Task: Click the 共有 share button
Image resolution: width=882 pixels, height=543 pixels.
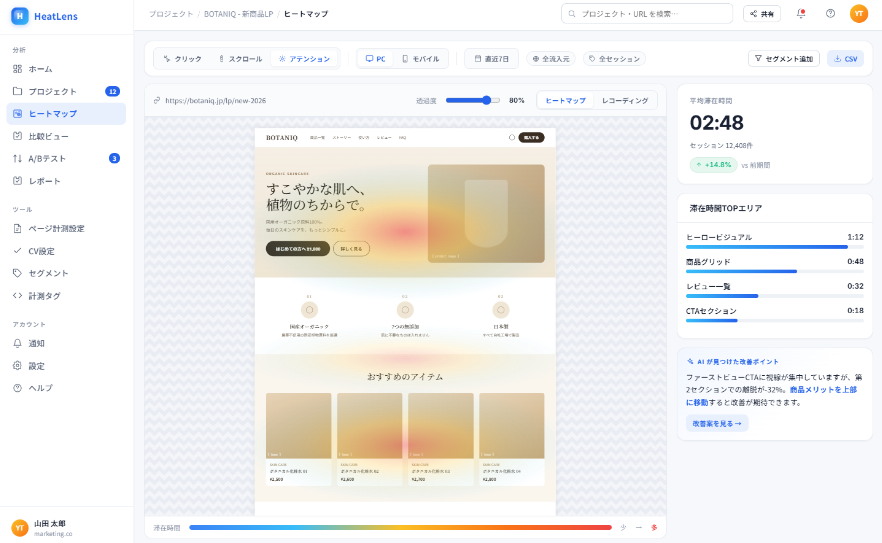Action: [x=762, y=14]
